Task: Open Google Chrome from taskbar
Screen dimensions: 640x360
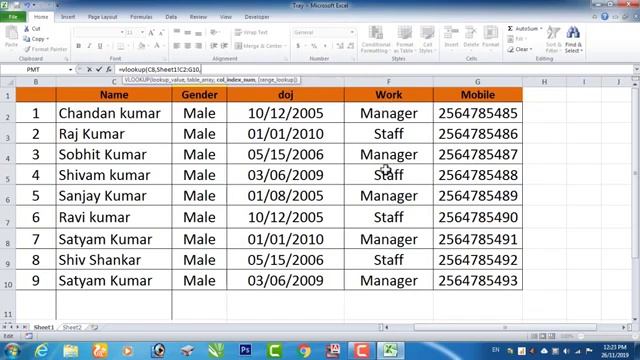Action: [304, 351]
